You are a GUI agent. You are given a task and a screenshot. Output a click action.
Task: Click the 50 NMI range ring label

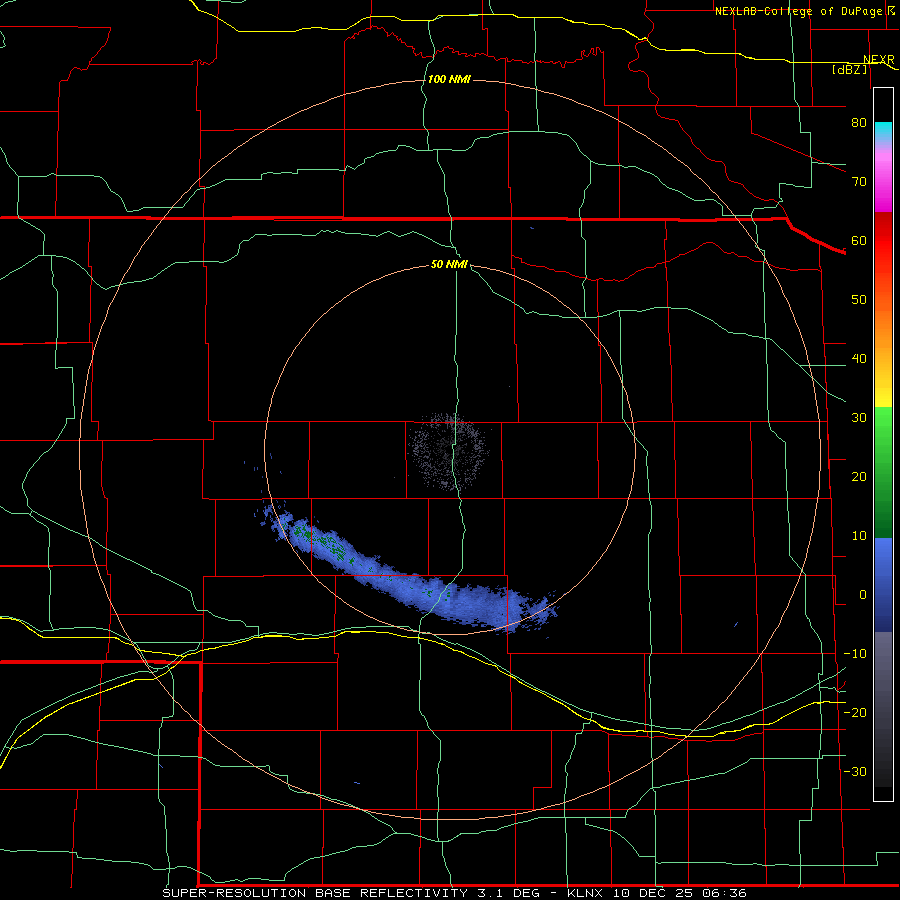coord(449,264)
